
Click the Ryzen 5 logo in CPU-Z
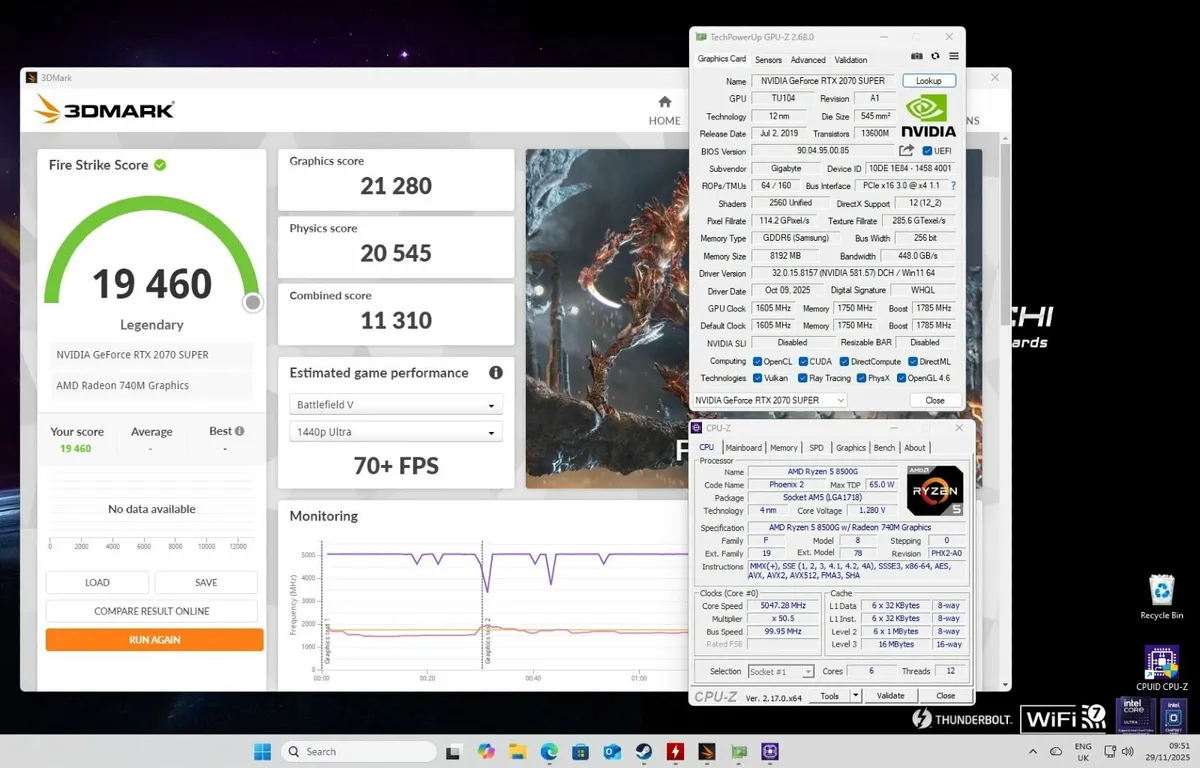[x=934, y=490]
